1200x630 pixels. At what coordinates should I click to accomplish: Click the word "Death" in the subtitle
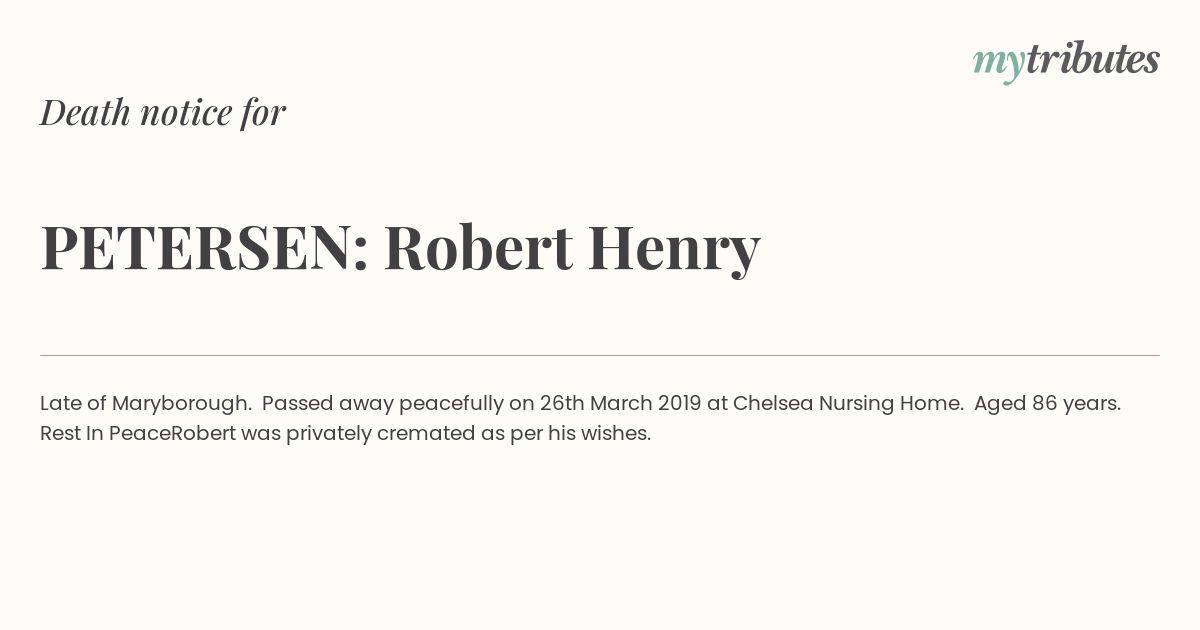[85, 112]
